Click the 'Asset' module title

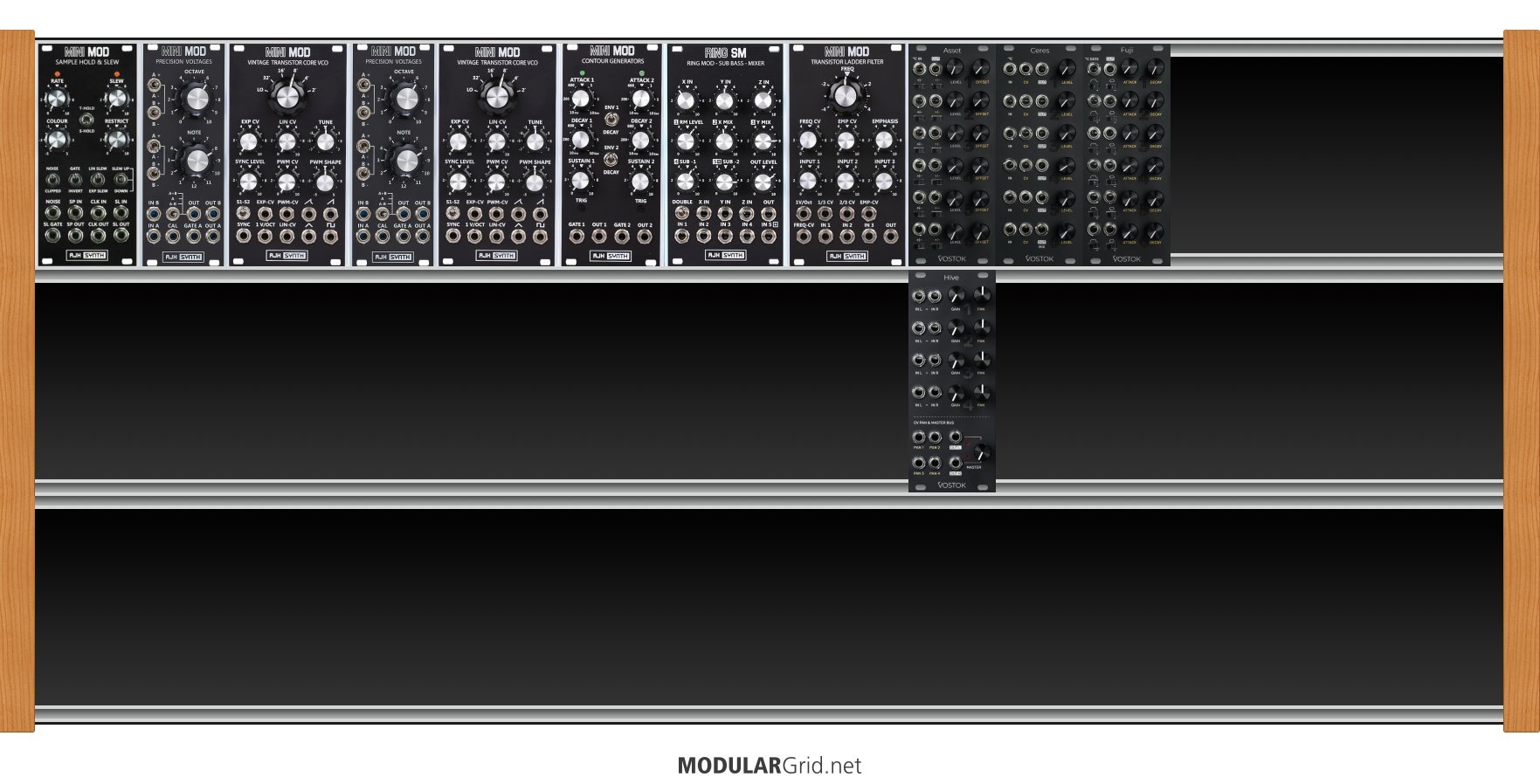coord(952,51)
